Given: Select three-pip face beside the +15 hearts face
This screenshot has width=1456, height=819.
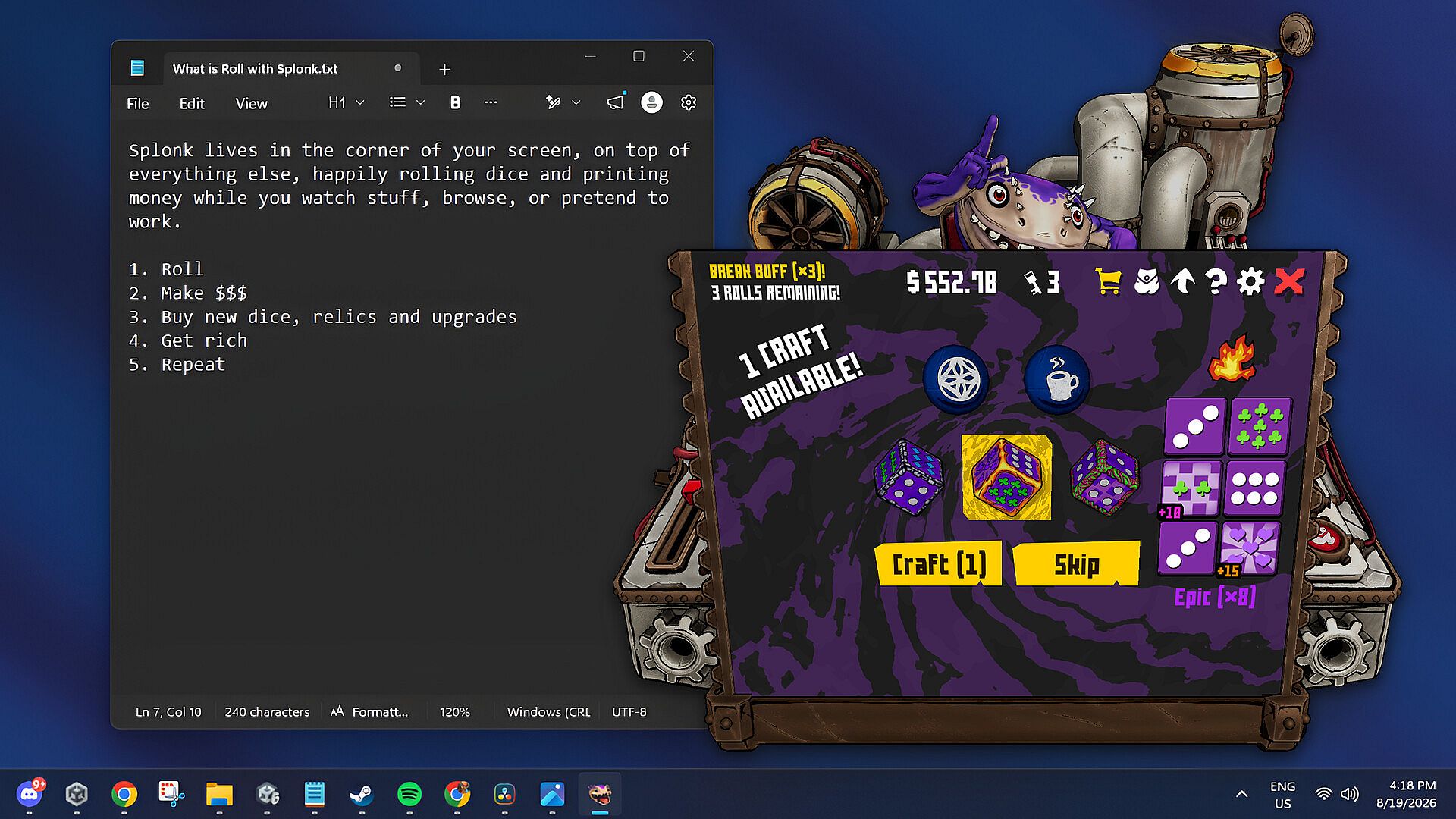Looking at the screenshot, I should (1188, 548).
